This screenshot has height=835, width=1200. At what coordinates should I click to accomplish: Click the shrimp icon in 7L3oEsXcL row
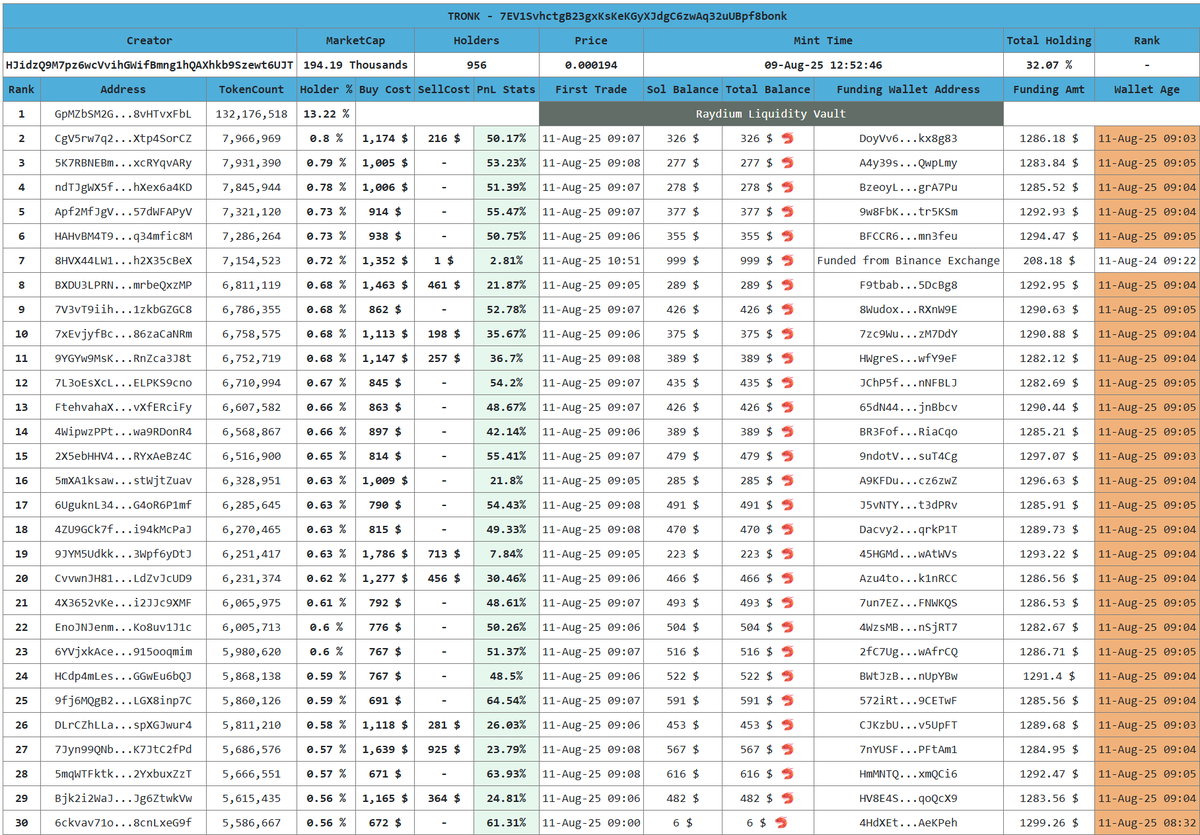(787, 383)
